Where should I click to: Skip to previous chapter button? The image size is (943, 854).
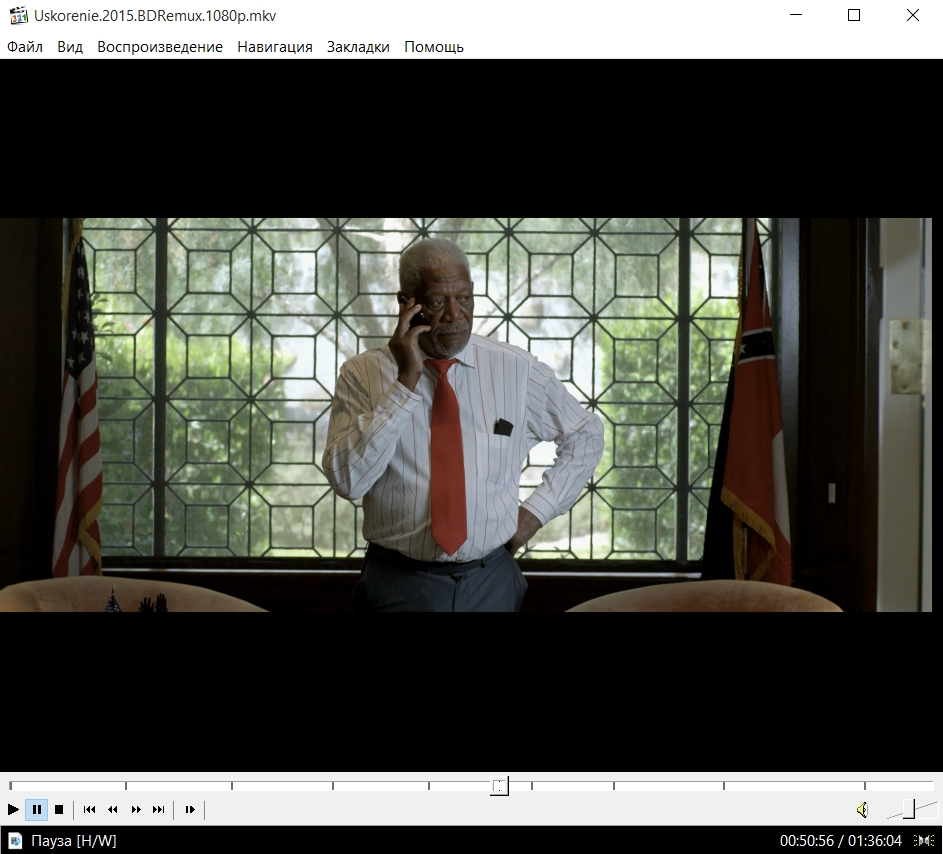90,809
